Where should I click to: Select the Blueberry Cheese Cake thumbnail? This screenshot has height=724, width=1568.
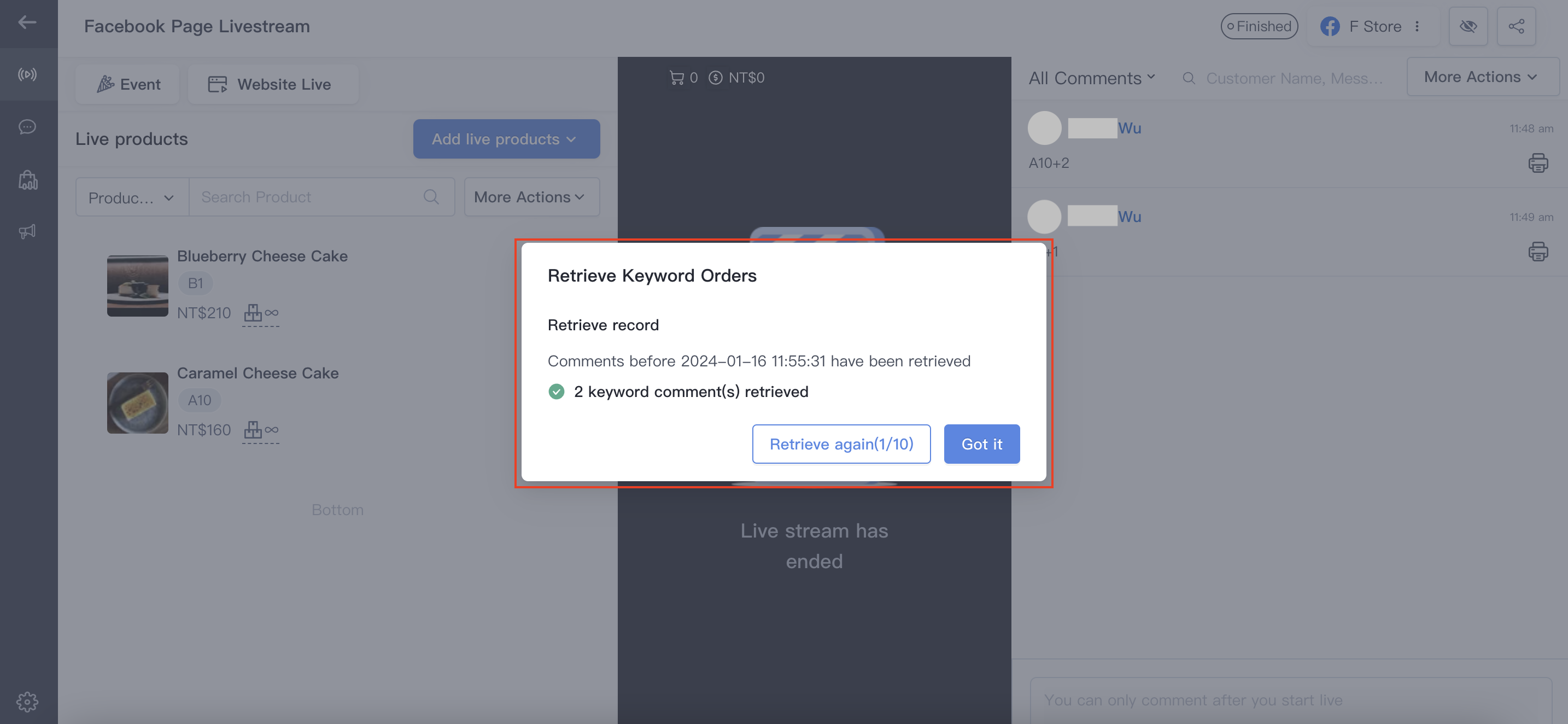coord(138,285)
